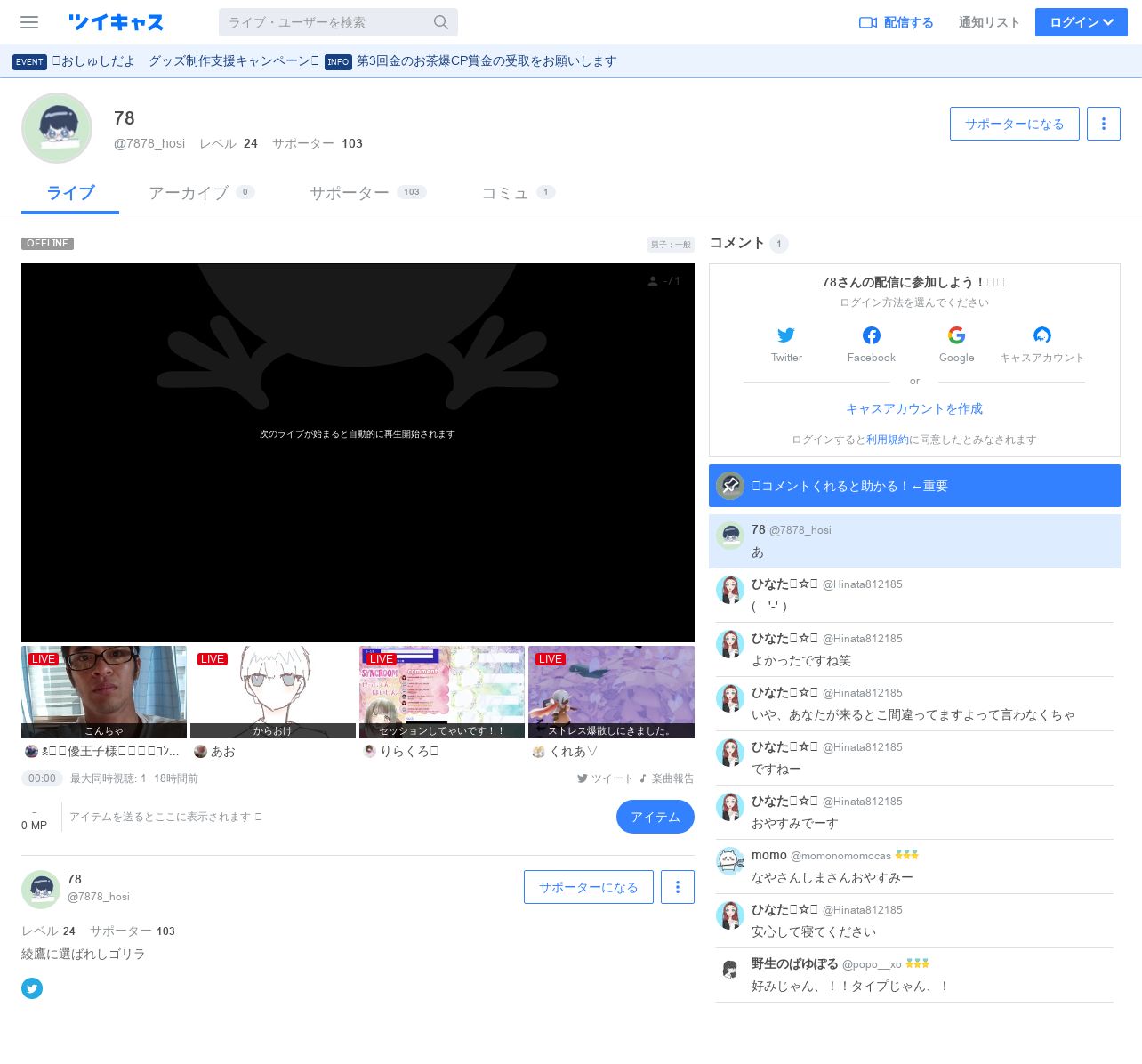The width and height of the screenshot is (1142, 1064).
Task: Click the search magnifier icon
Action: tap(441, 22)
